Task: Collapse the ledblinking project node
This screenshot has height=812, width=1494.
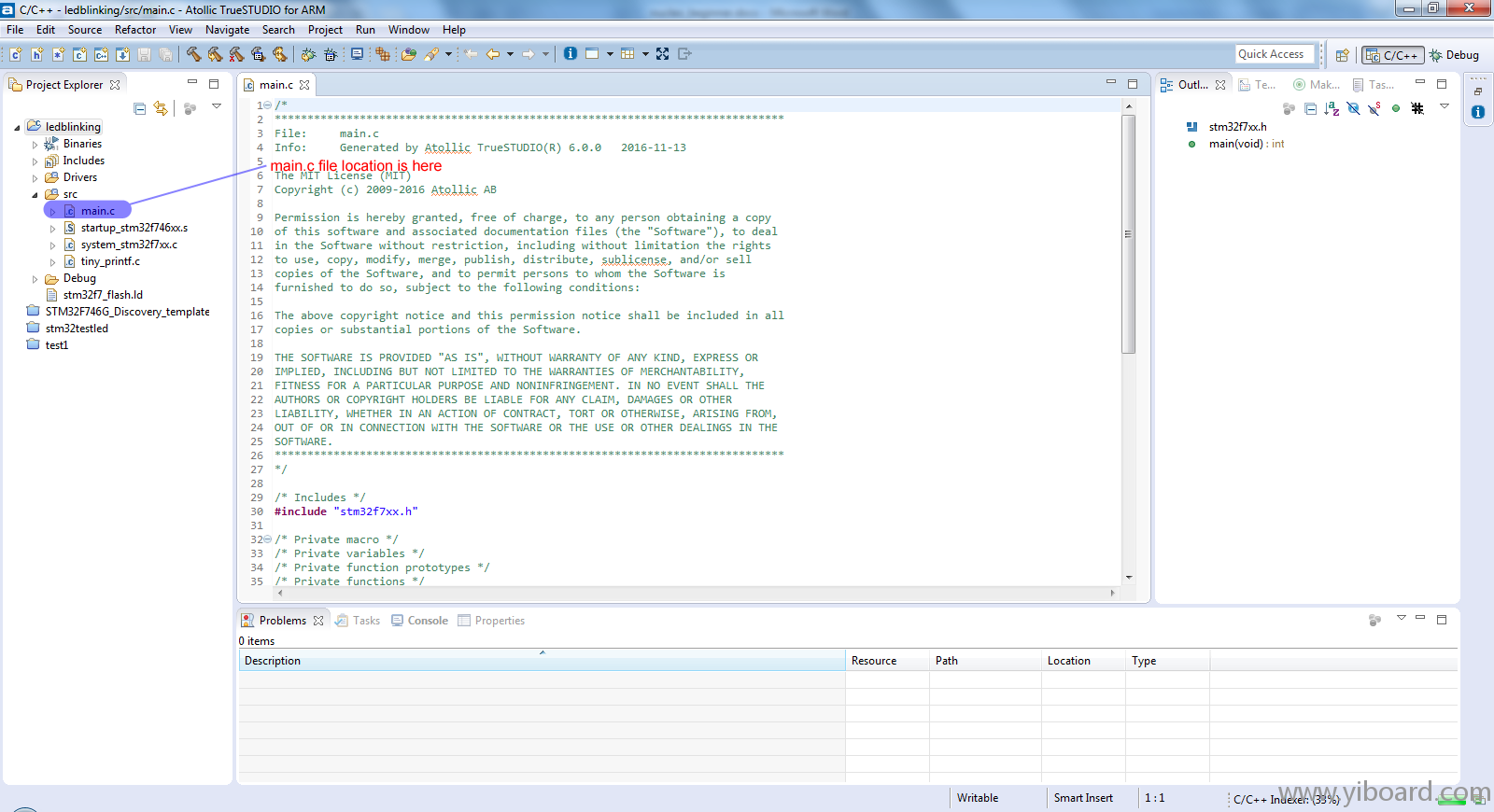Action: point(17,127)
